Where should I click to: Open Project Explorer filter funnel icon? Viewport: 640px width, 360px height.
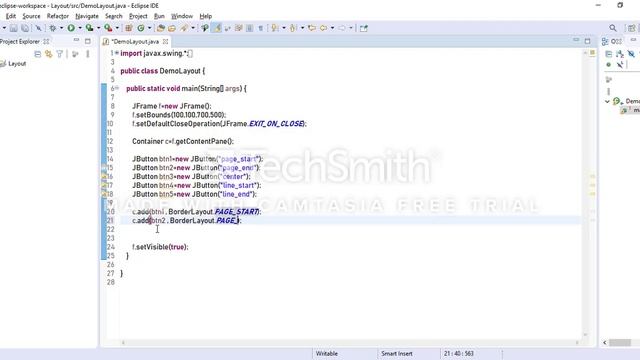click(x=60, y=54)
